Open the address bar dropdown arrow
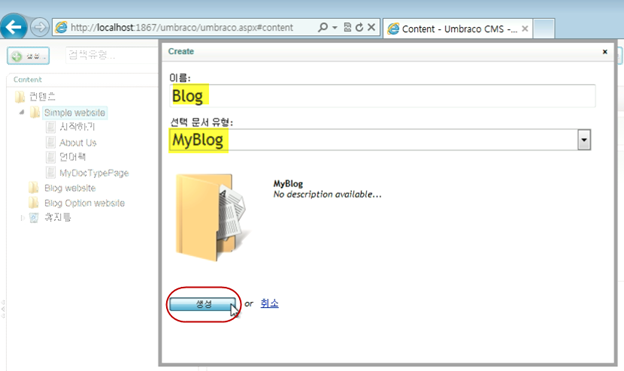 click(335, 27)
